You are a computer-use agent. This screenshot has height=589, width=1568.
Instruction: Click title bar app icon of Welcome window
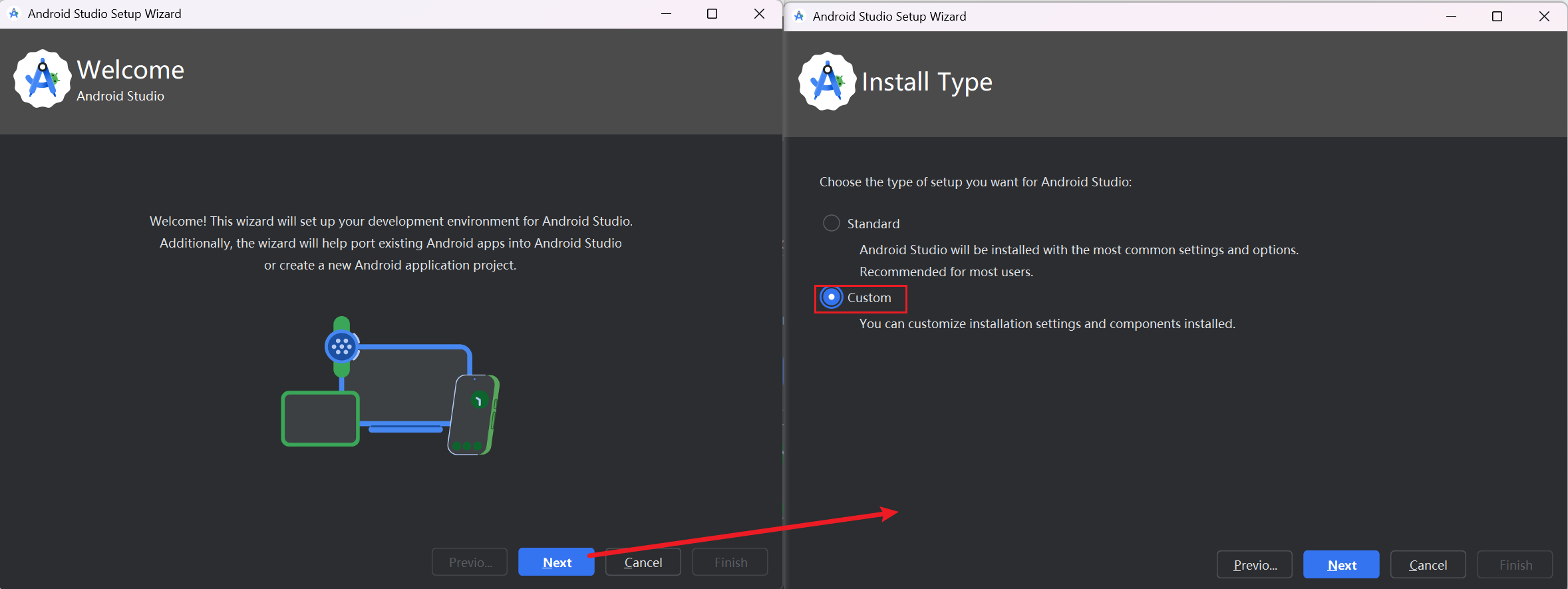14,13
